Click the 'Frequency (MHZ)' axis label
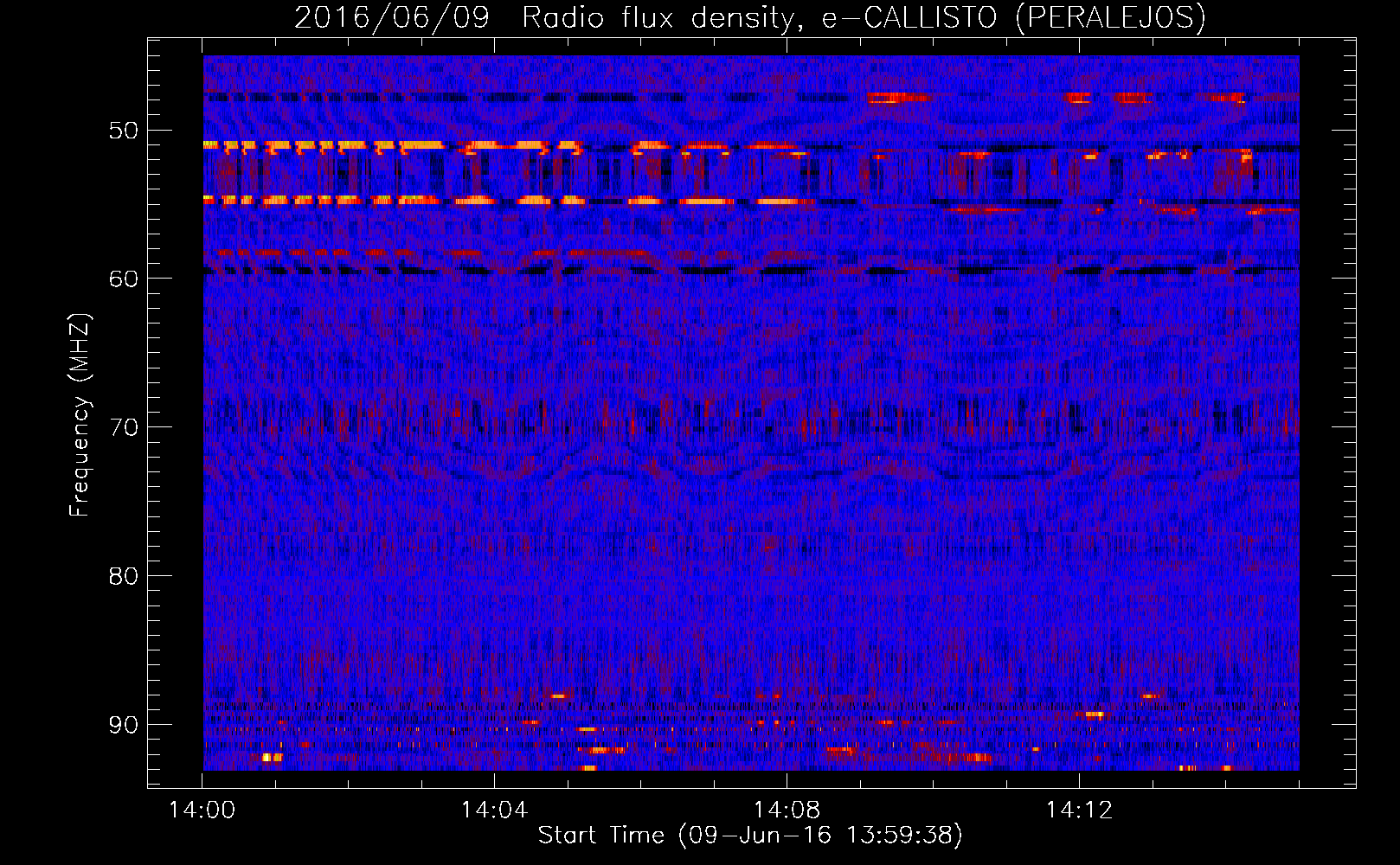The image size is (1400, 865). pyautogui.click(x=80, y=414)
